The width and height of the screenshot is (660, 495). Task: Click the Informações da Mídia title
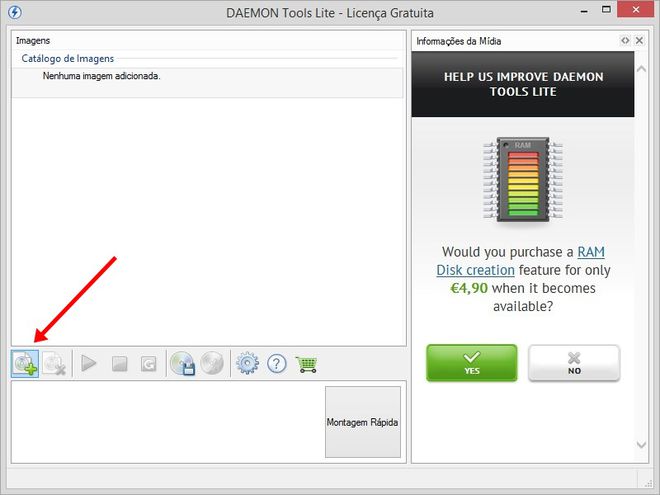(x=459, y=41)
